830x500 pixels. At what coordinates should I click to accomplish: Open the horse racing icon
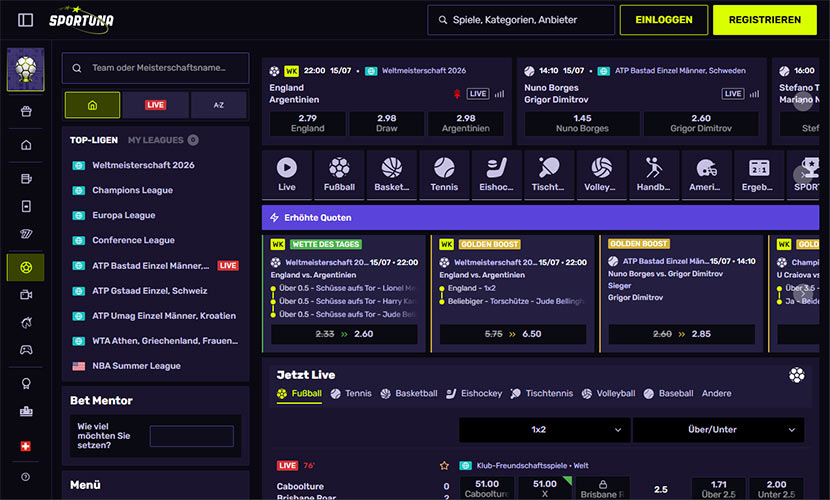[26, 322]
